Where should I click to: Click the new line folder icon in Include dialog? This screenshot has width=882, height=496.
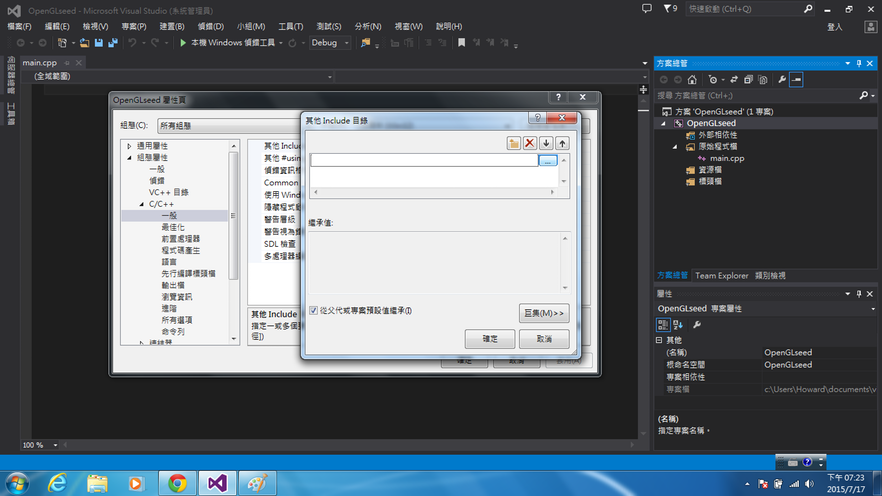(x=513, y=143)
